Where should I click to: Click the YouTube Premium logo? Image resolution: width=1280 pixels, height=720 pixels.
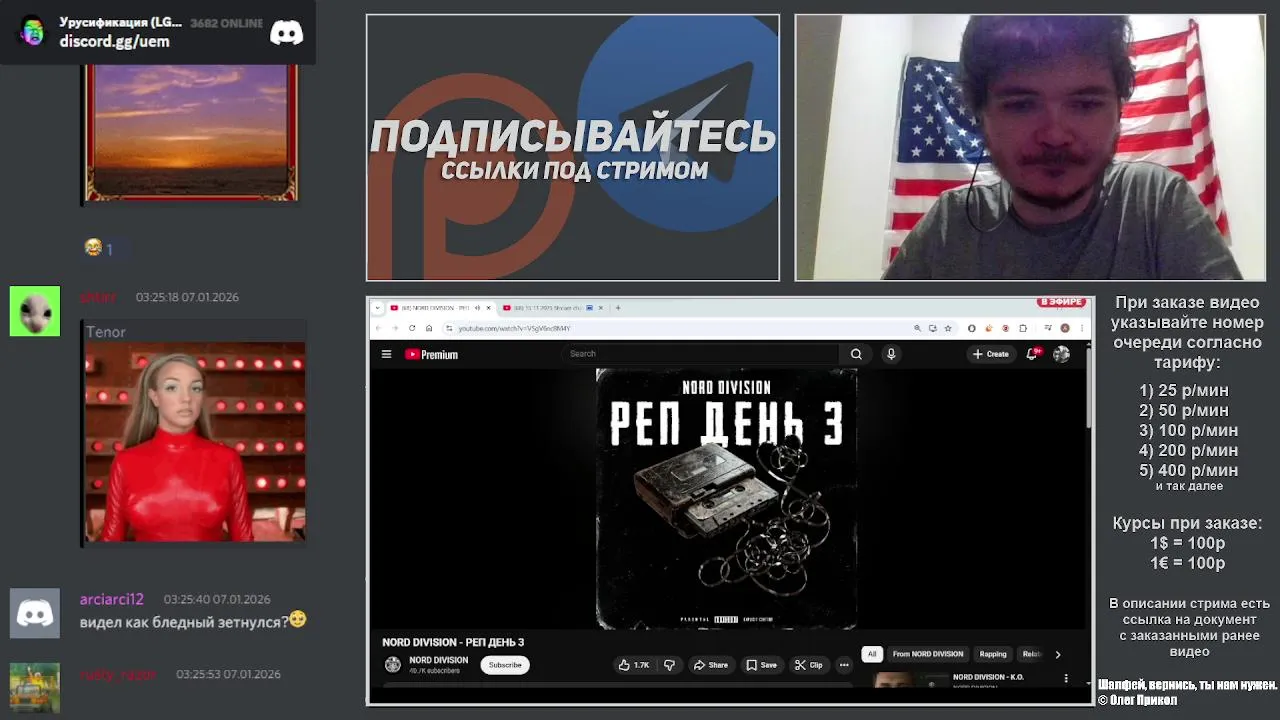pos(431,354)
